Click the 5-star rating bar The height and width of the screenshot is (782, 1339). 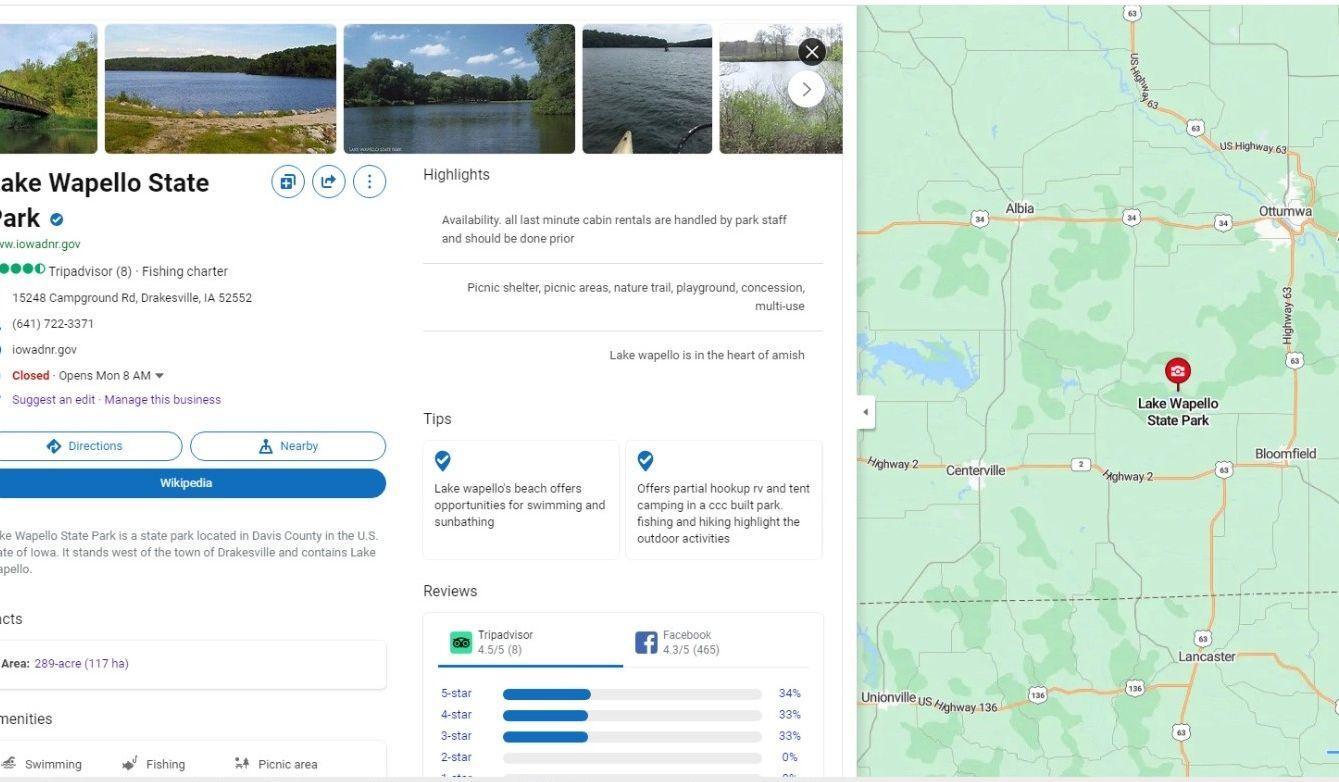632,694
